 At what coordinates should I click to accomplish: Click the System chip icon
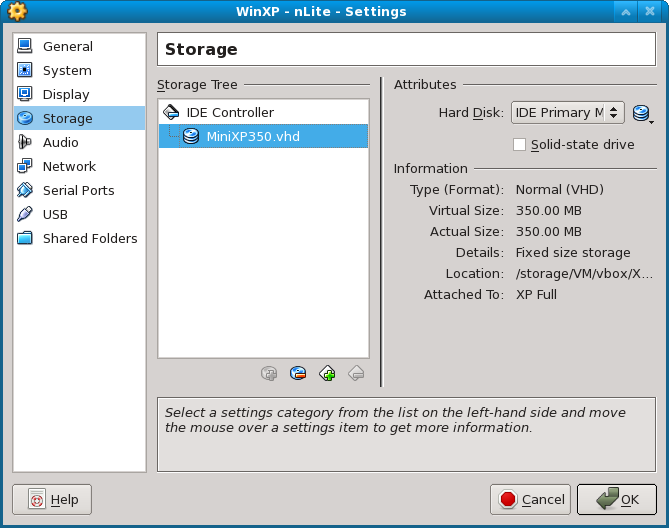pyautogui.click(x=25, y=70)
